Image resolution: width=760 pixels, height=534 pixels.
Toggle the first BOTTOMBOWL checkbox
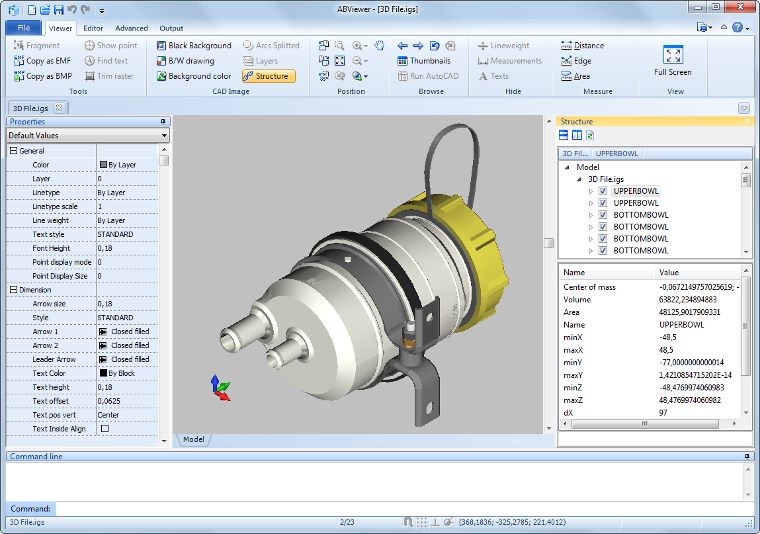tap(603, 214)
